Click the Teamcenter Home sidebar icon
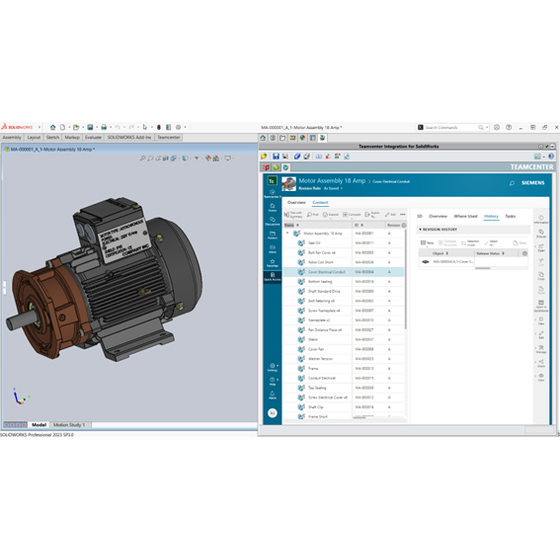The image size is (560, 560). 272,207
